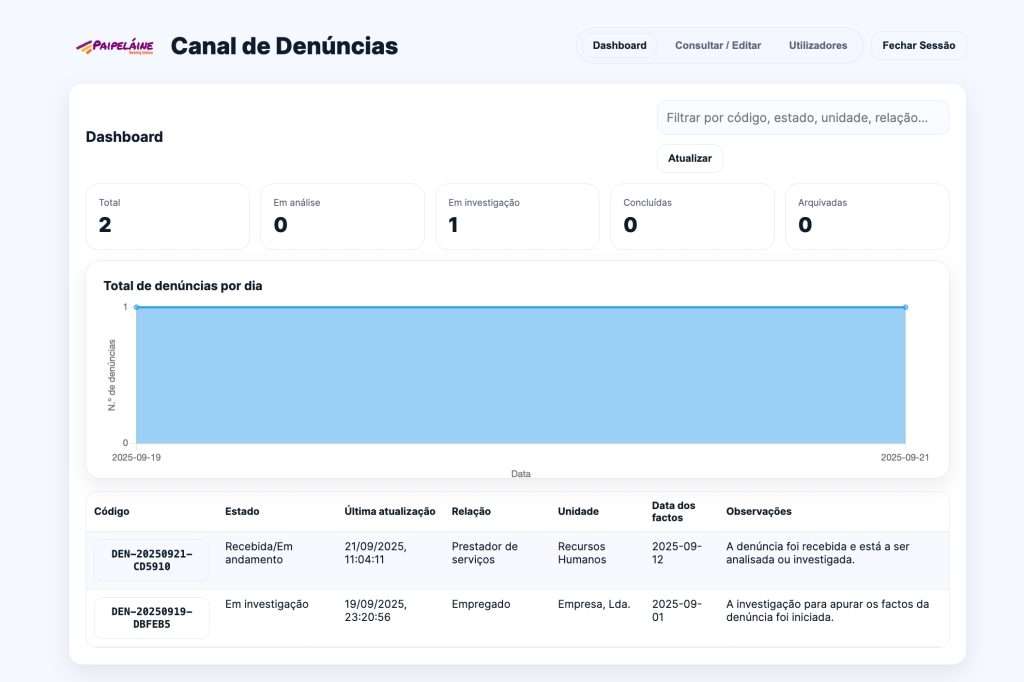The width and height of the screenshot is (1024, 682).
Task: Select the Em análise summary card
Action: (x=342, y=216)
